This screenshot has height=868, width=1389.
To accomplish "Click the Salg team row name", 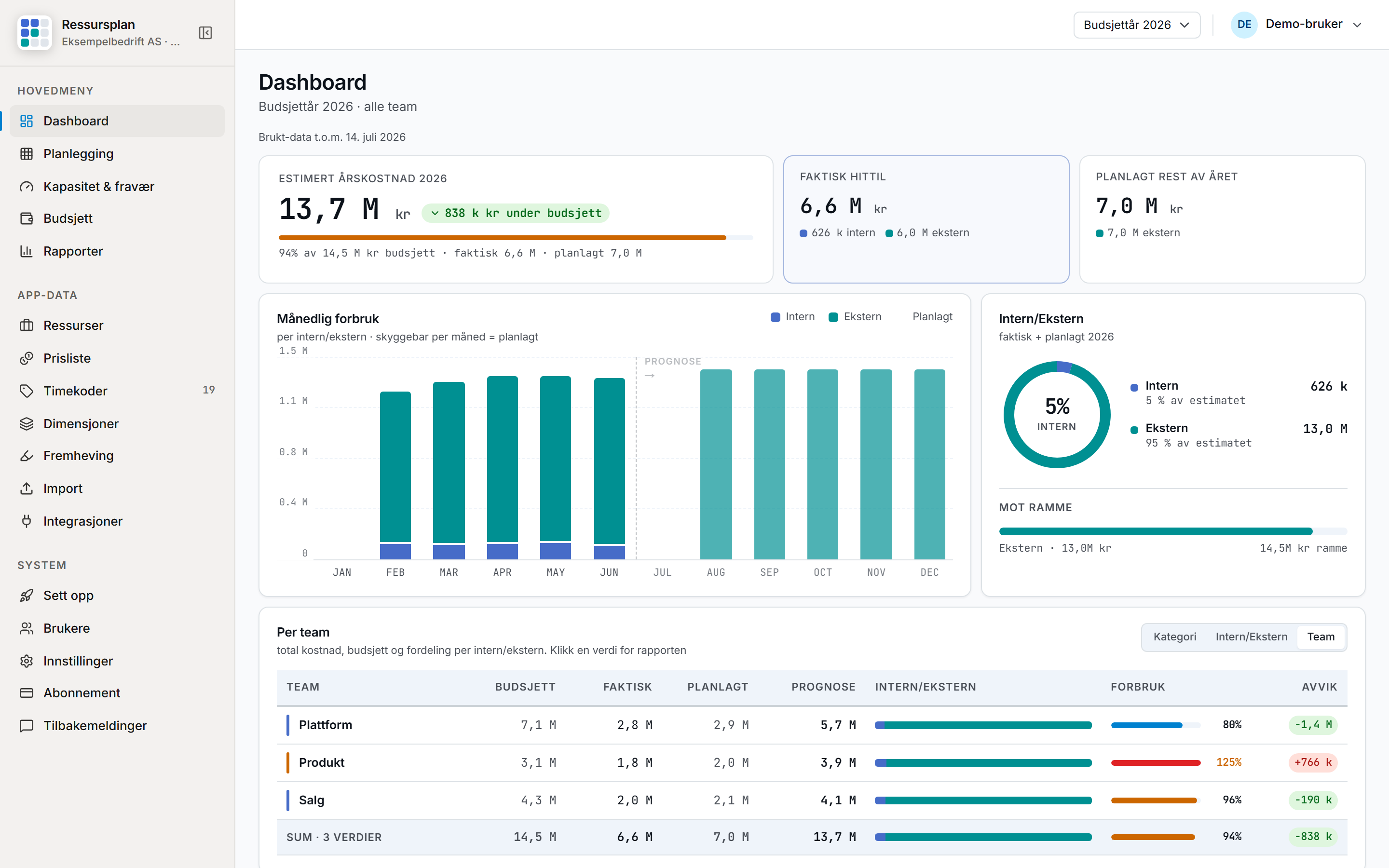I will pos(311,800).
